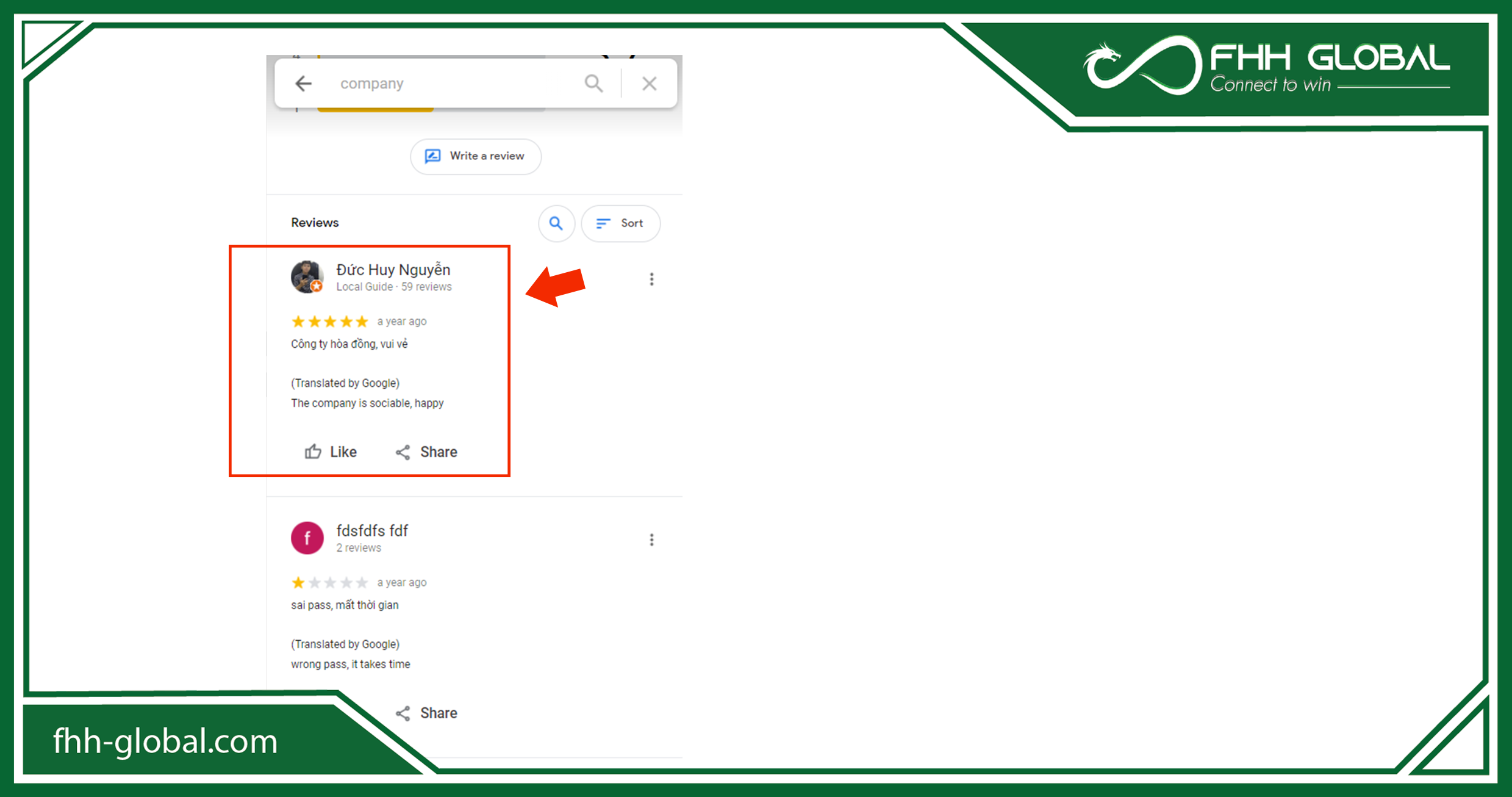Click the search magnifier in the search bar
The width and height of the screenshot is (1512, 797).
click(593, 83)
